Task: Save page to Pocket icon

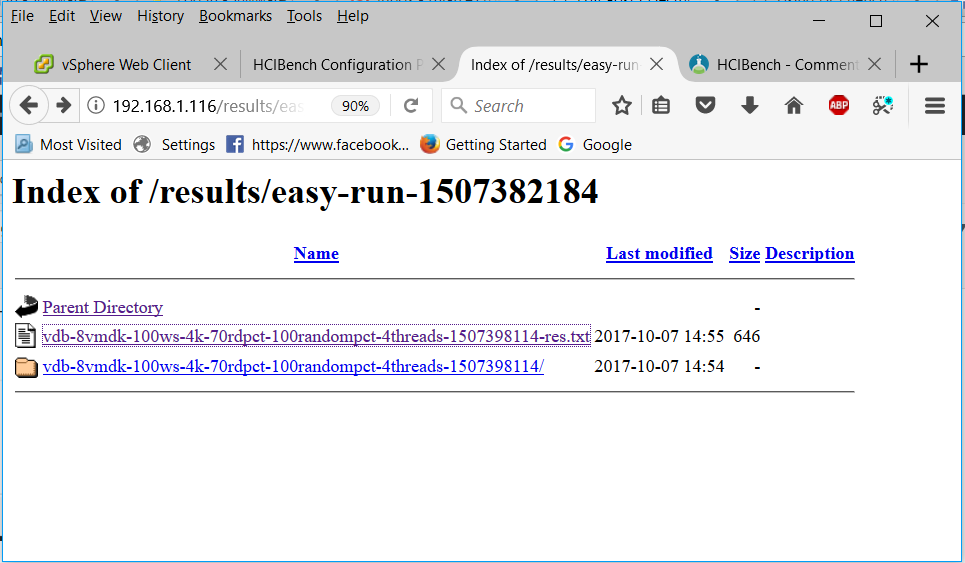Action: pos(705,106)
